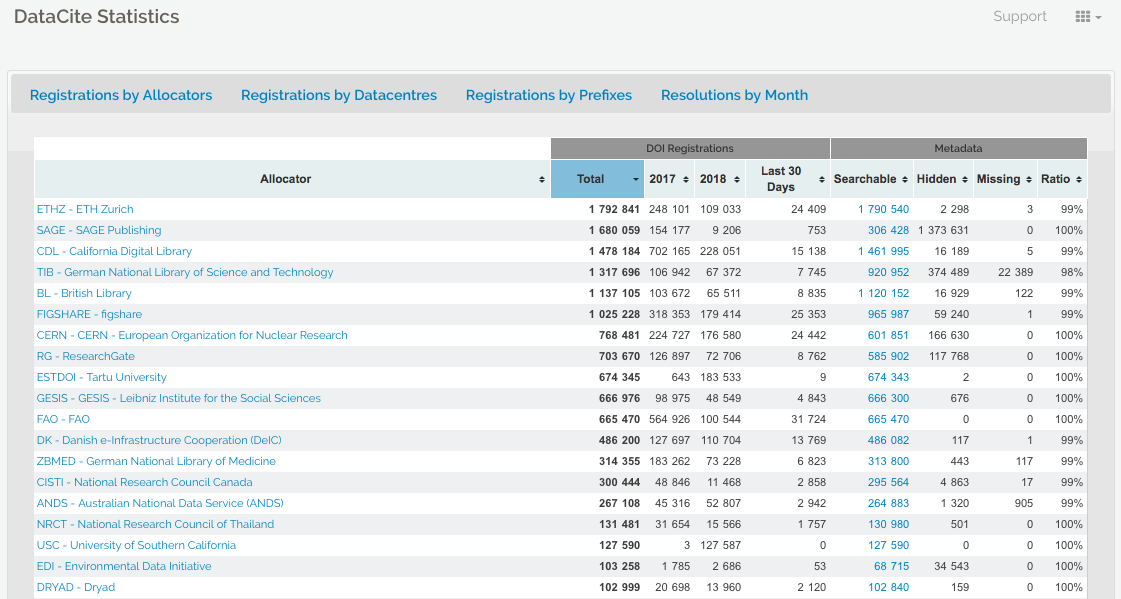Sort table by Searchable column
Image resolution: width=1121 pixels, height=599 pixels.
(871, 179)
